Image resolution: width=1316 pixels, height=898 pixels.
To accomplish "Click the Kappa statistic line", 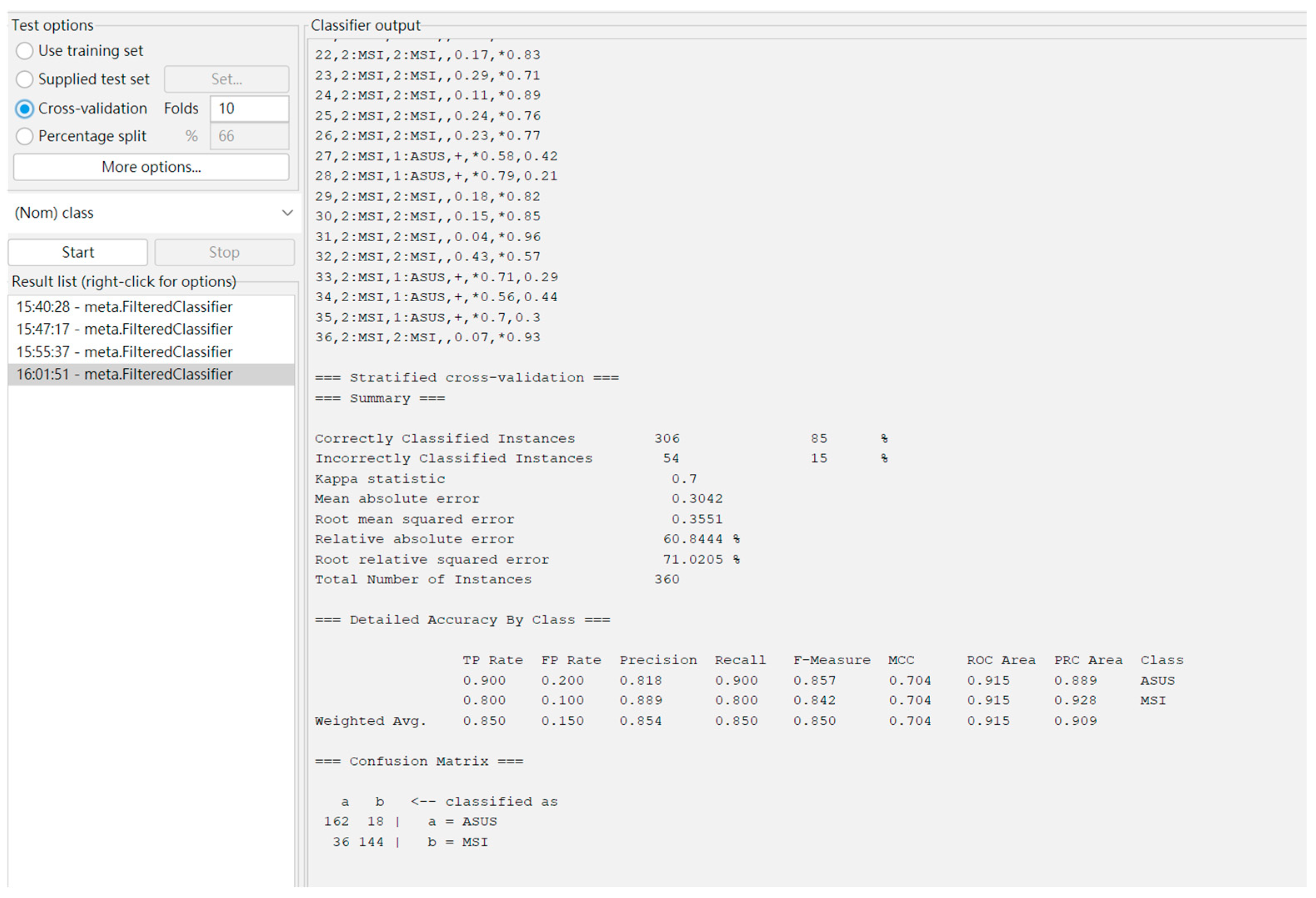I will click(x=505, y=479).
